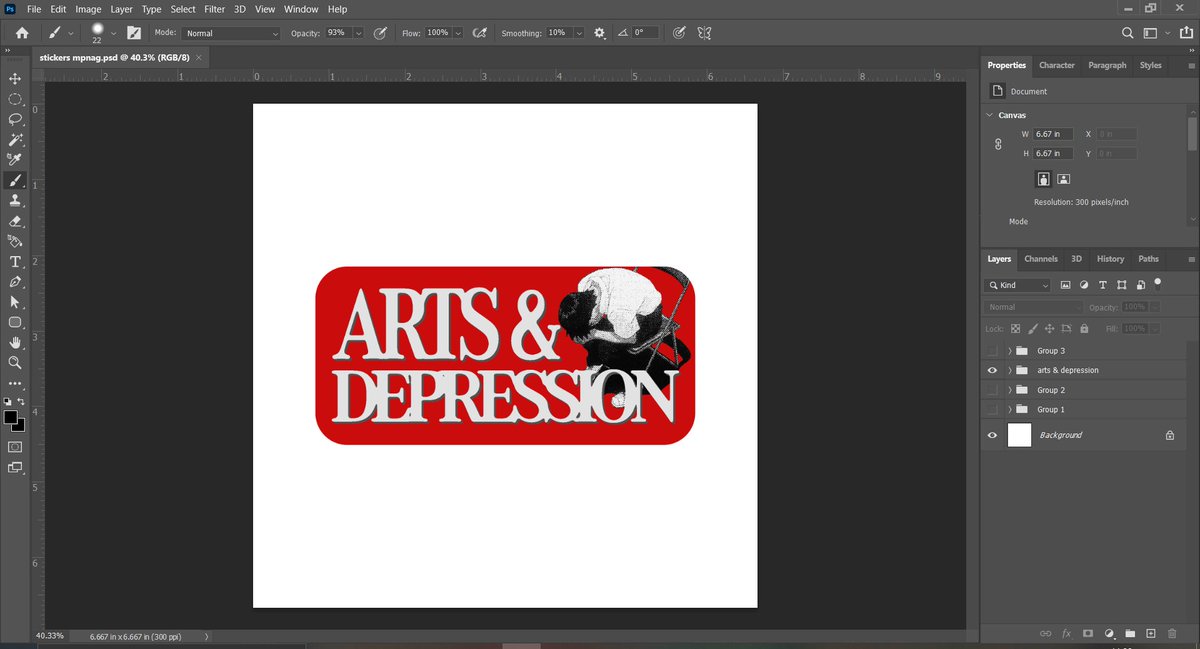
Task: Open the blend Mode dropdown
Action: pos(232,33)
